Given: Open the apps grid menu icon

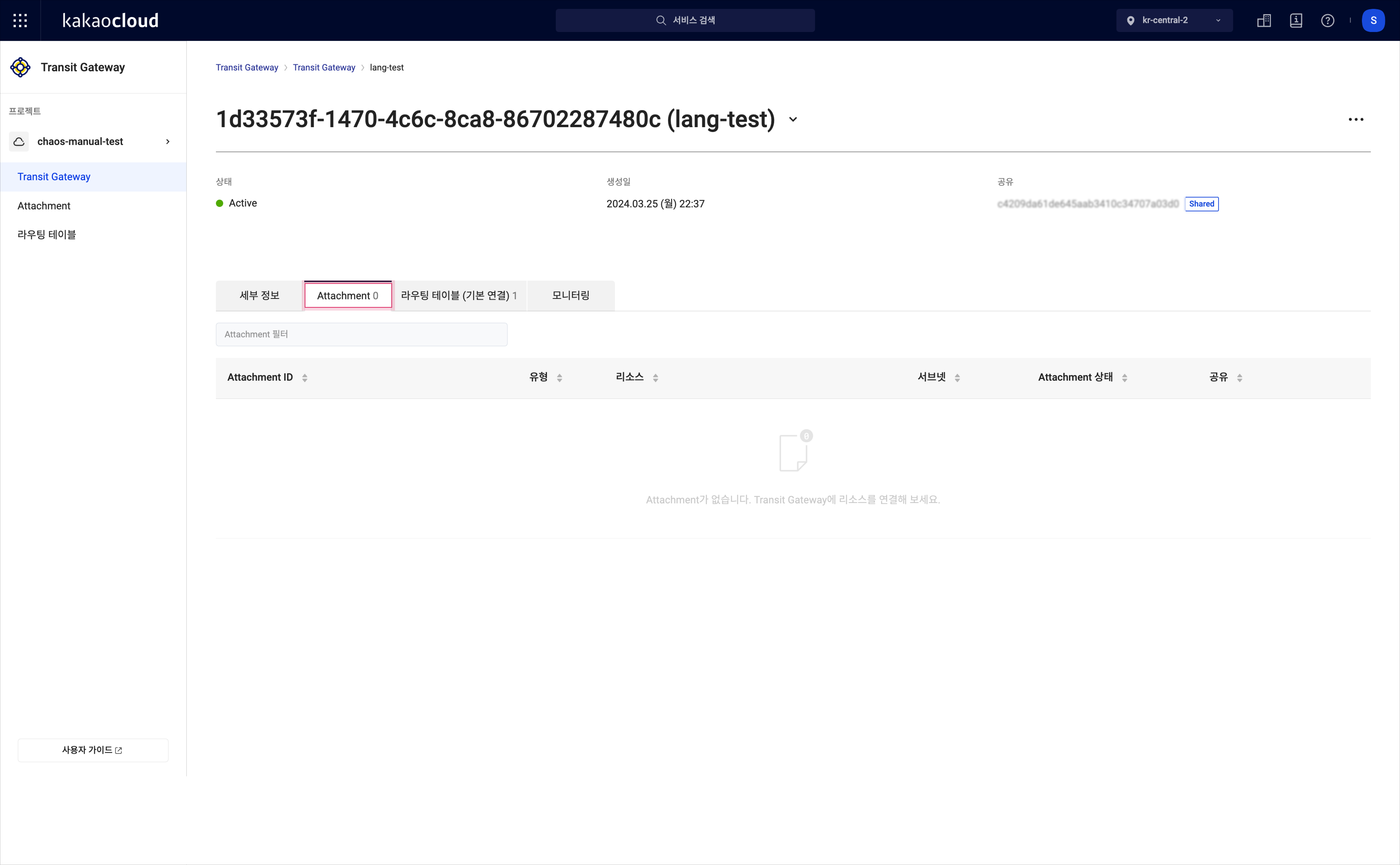Looking at the screenshot, I should coord(20,21).
